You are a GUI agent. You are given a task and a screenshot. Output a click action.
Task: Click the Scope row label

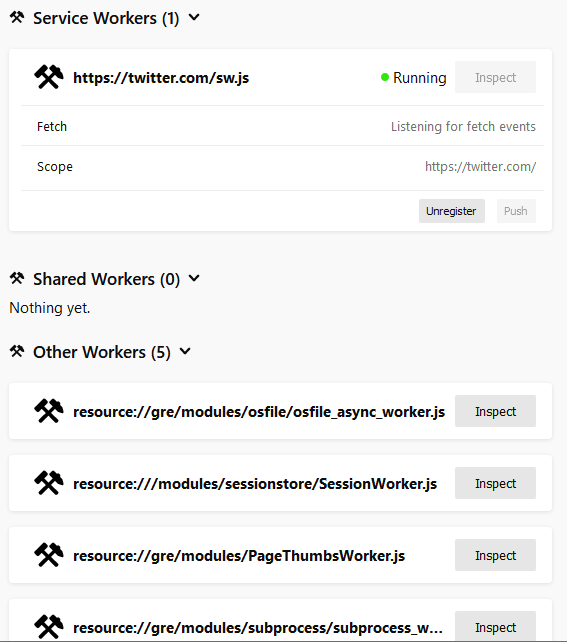pyautogui.click(x=55, y=167)
